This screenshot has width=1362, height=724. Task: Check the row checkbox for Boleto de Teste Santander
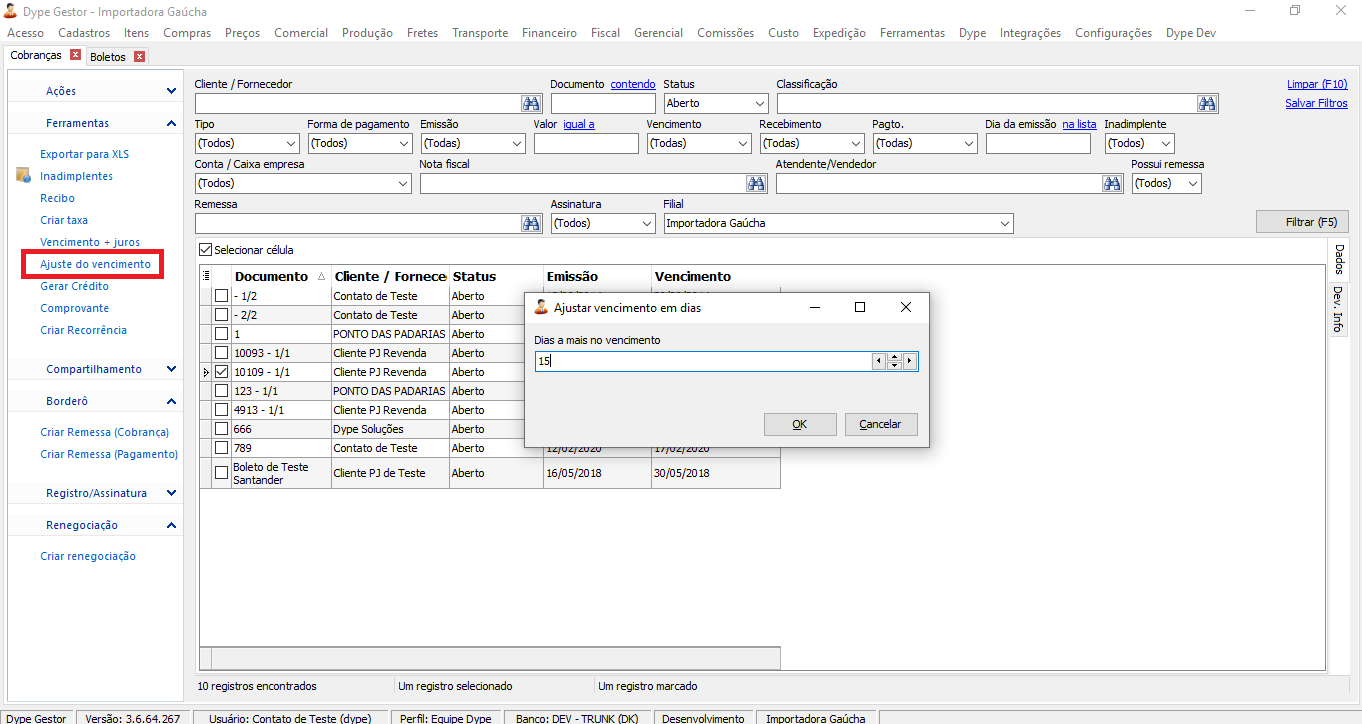click(x=222, y=473)
